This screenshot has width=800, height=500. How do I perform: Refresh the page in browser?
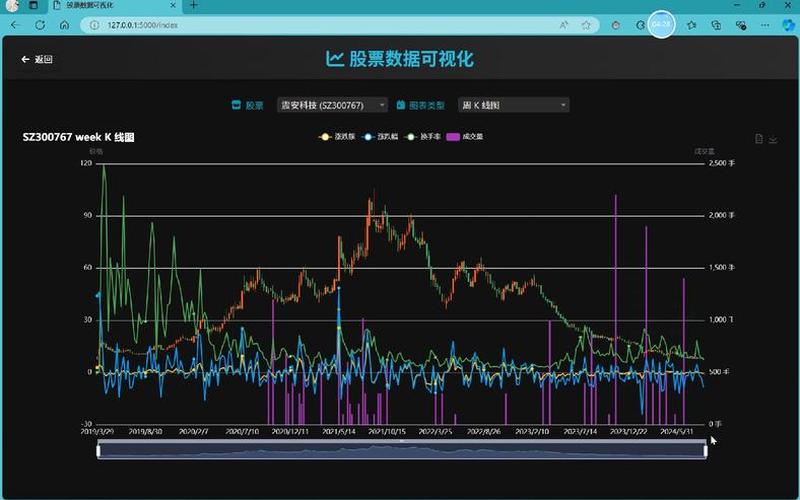point(40,25)
